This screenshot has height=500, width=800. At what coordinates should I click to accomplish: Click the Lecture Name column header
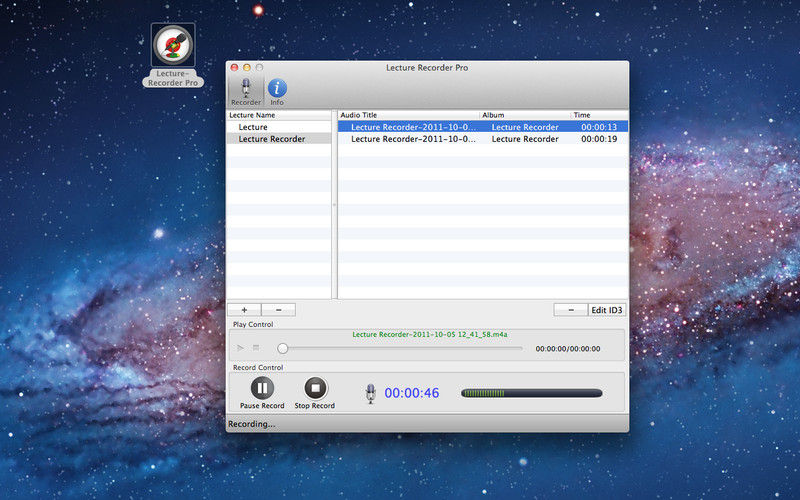pos(279,115)
